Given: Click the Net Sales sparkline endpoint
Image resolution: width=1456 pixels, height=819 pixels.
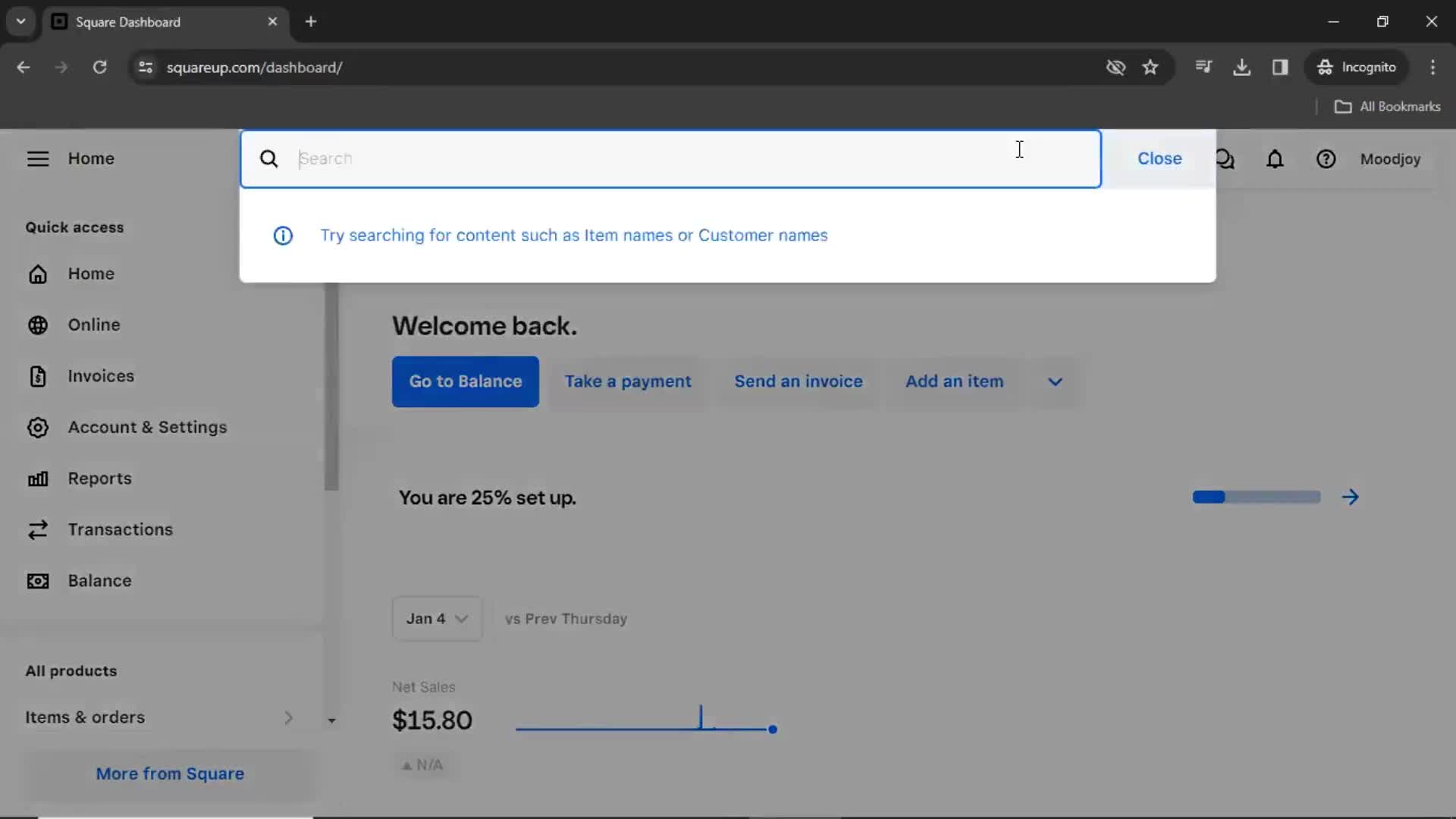Looking at the screenshot, I should (x=772, y=730).
